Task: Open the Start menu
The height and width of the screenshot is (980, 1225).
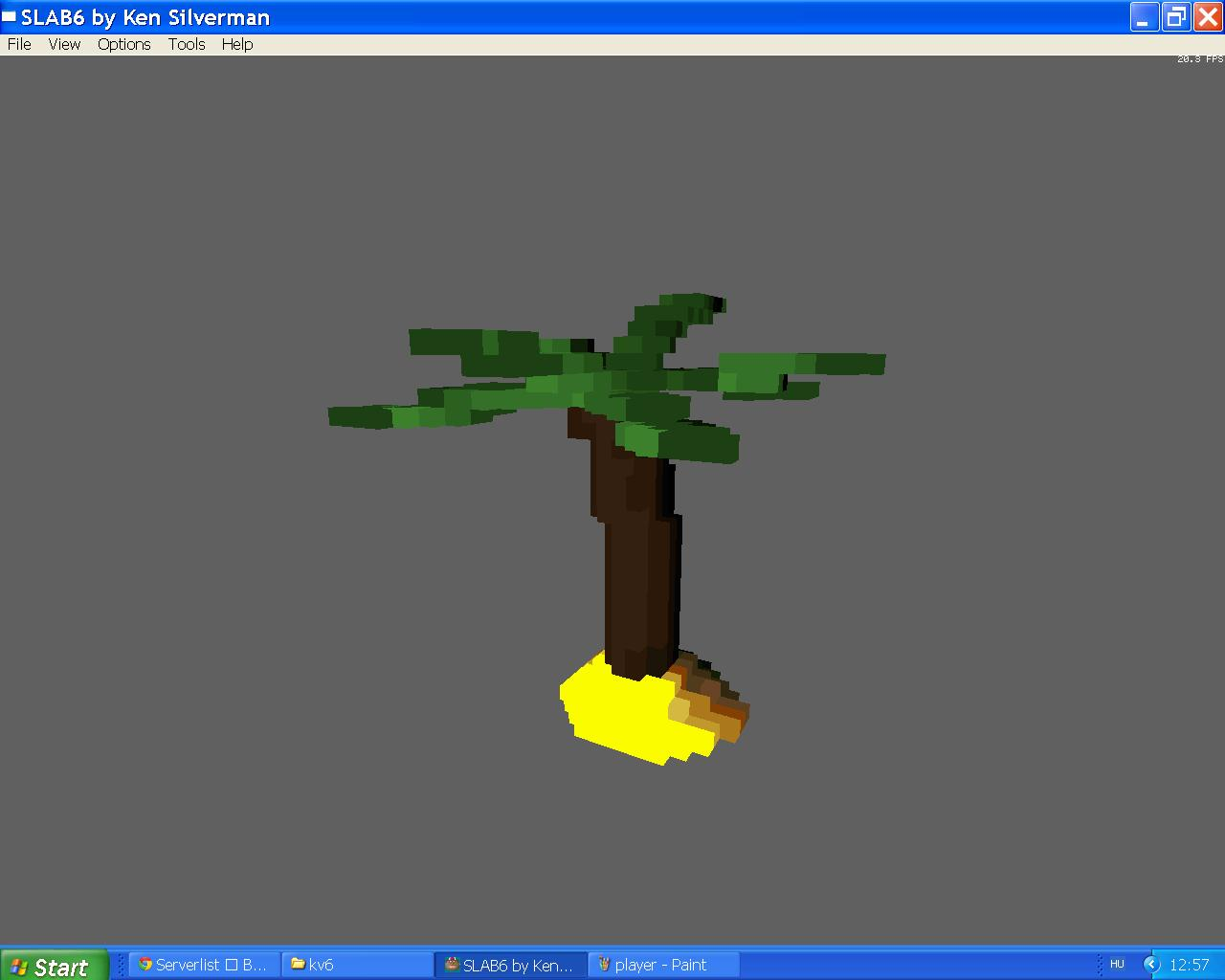Action: pyautogui.click(x=53, y=966)
